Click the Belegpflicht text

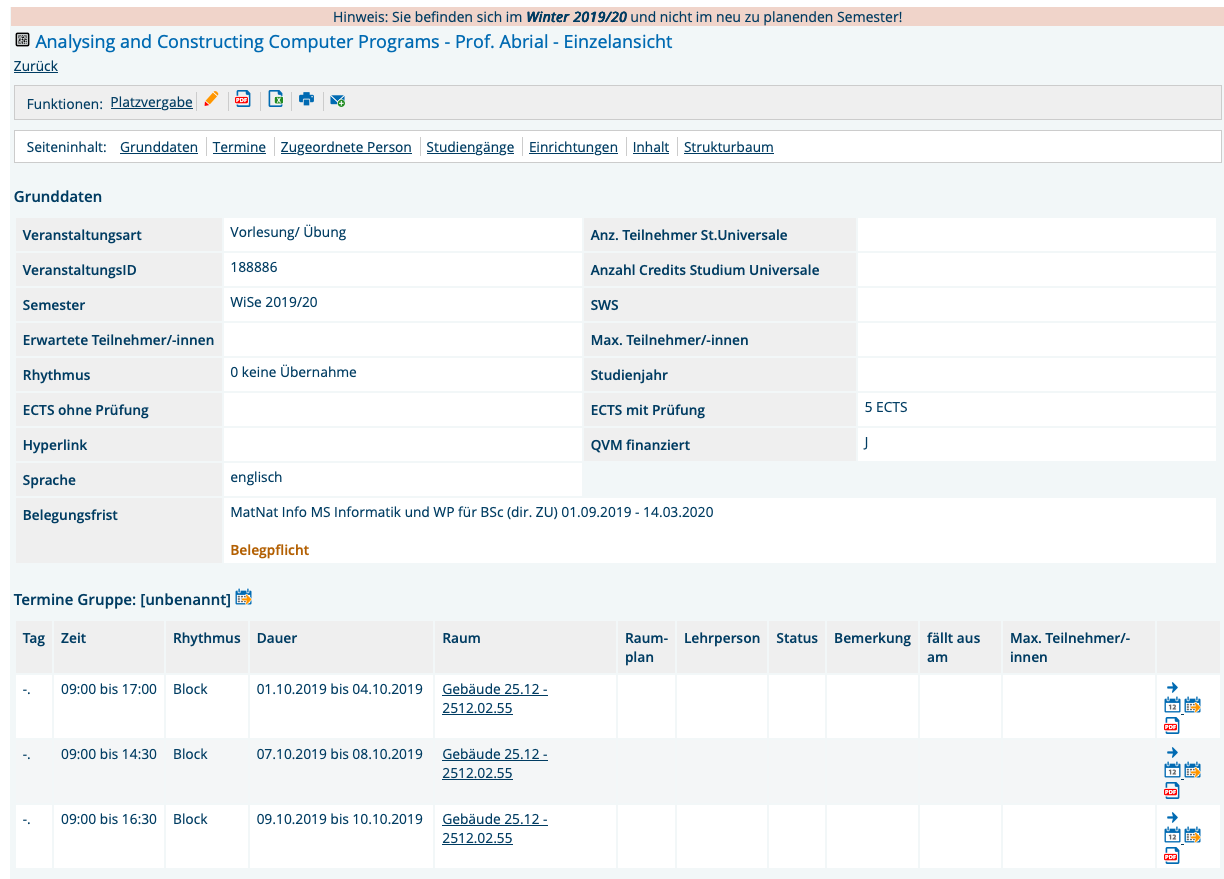pos(269,550)
